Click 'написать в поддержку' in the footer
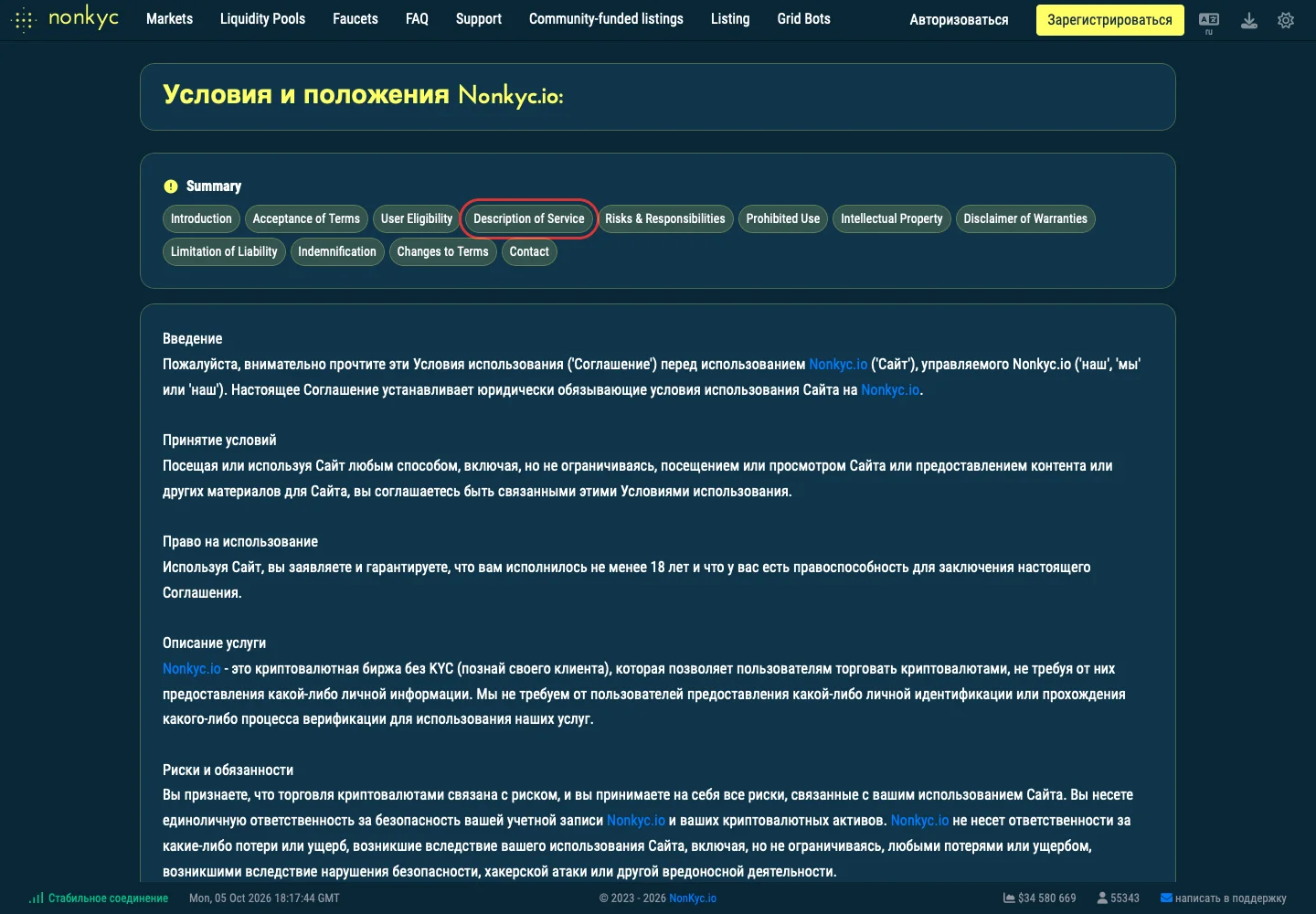Screen dimensions: 1316x914 (1231, 898)
